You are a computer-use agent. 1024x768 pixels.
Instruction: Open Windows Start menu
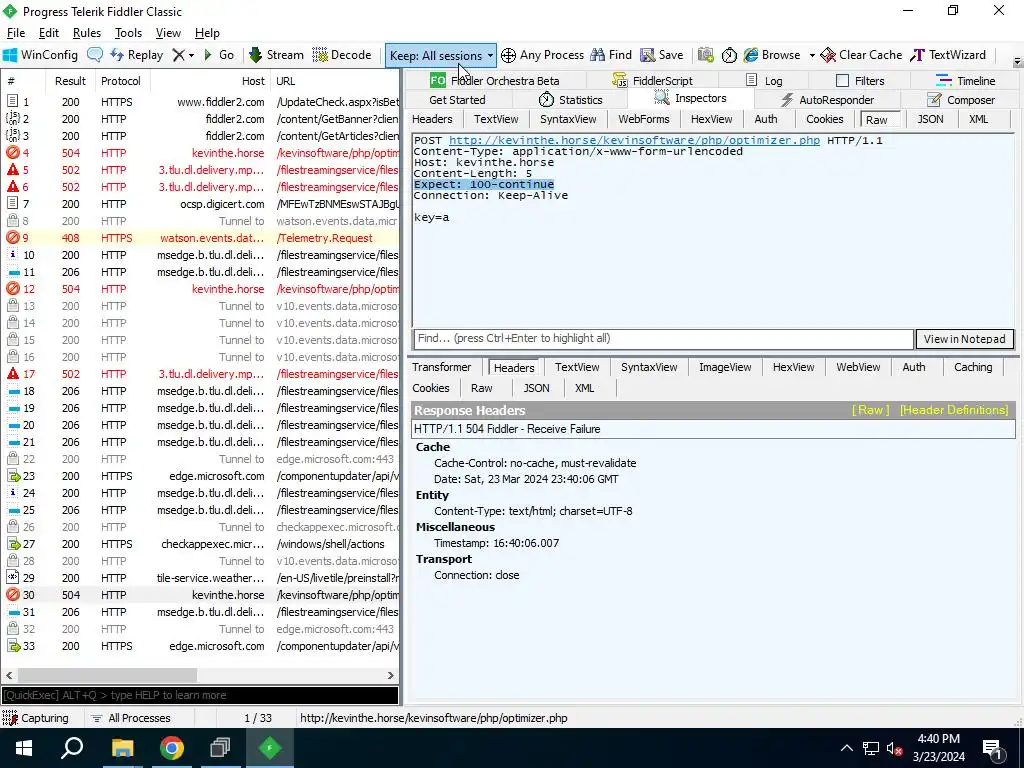tap(24, 748)
